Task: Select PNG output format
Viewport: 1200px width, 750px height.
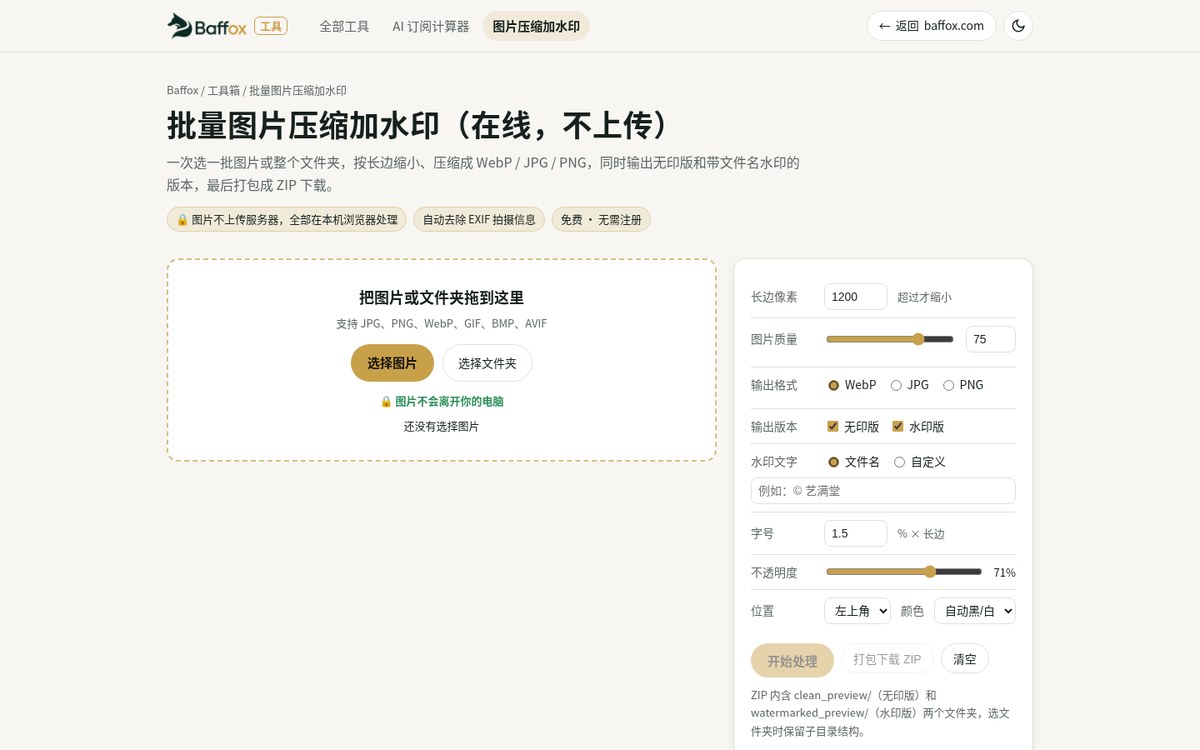Action: 963,385
